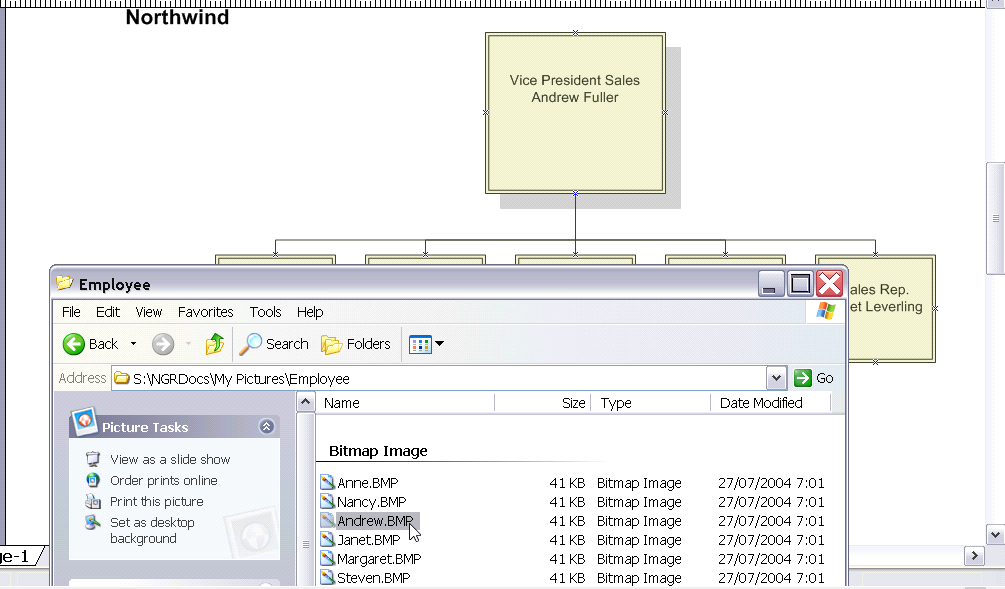
Task: Click Order prints online
Action: [163, 481]
